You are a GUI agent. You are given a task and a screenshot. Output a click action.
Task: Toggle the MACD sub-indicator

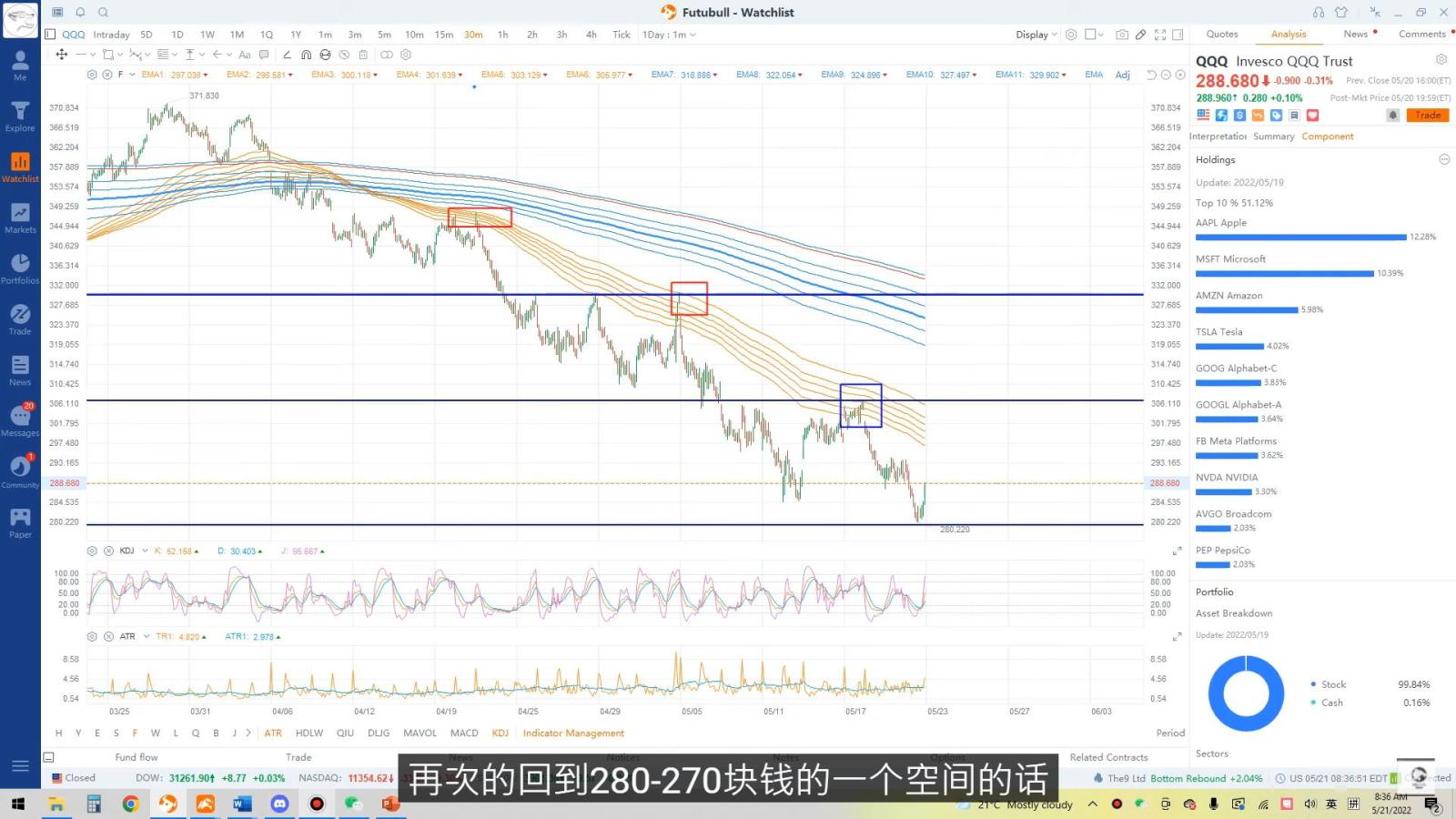pyautogui.click(x=464, y=733)
